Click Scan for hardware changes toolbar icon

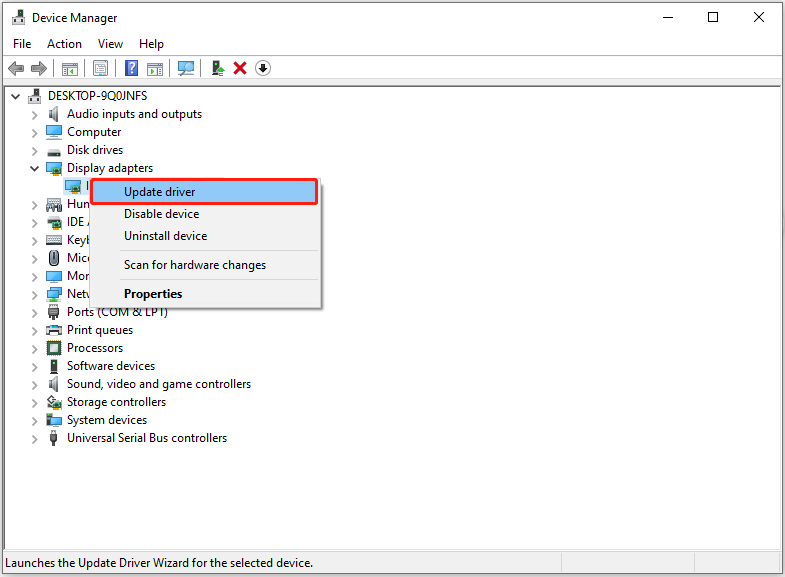pos(185,68)
